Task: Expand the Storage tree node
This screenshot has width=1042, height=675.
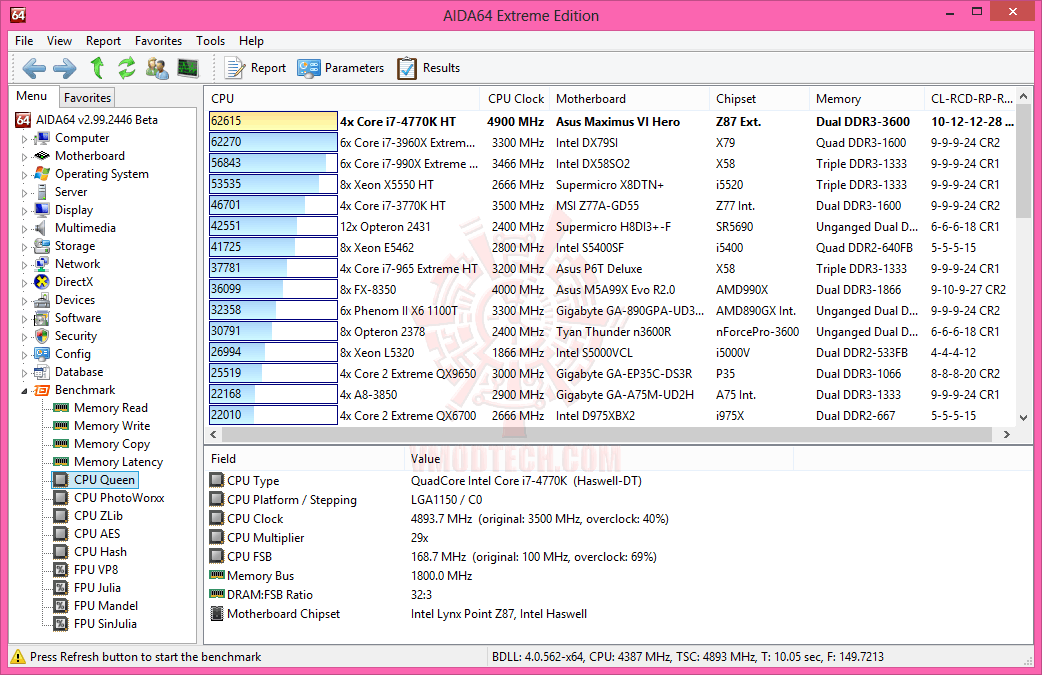Action: pos(25,246)
